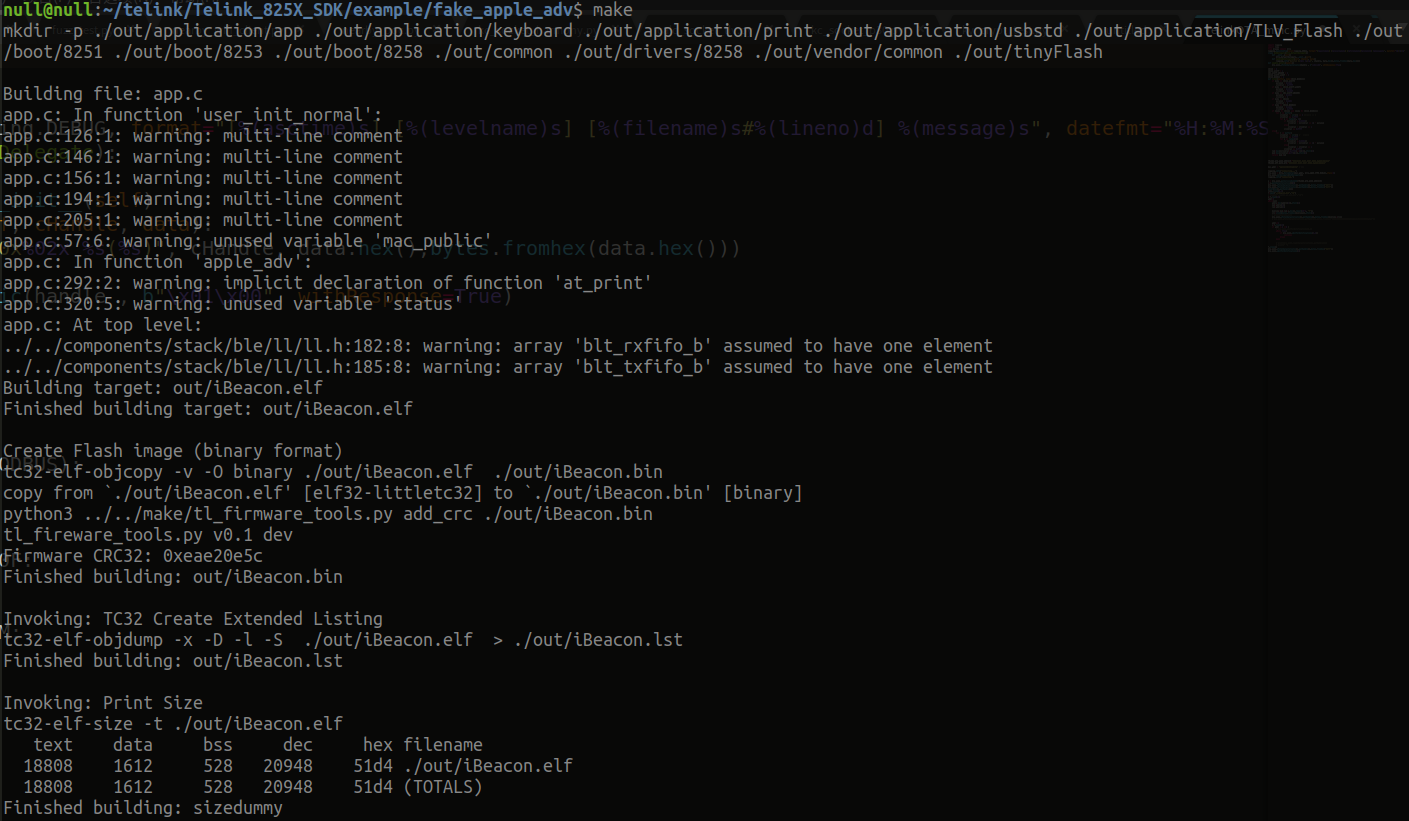The image size is (1409, 821).
Task: Click the app.c:126:1 multi-line comment warning
Action: pos(203,136)
